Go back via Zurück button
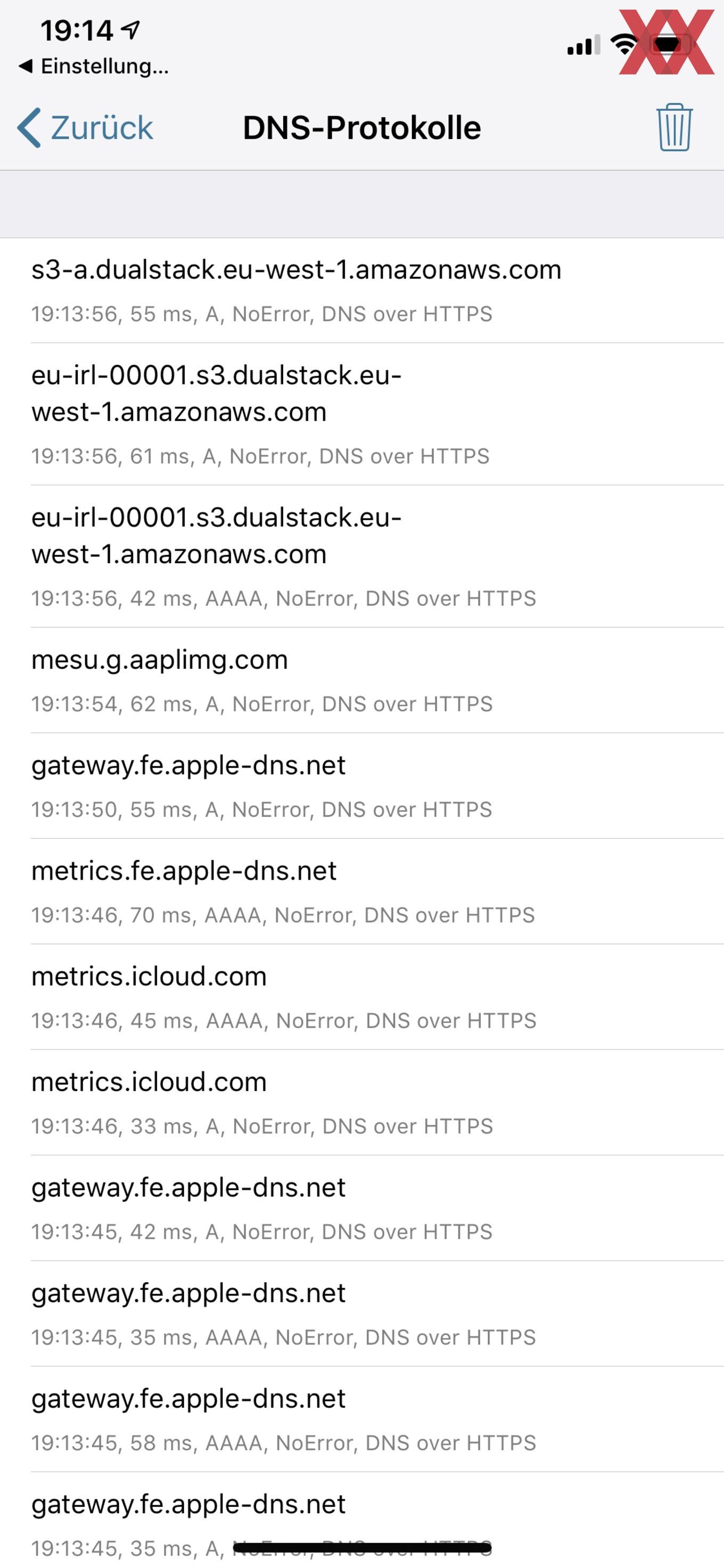Image resolution: width=724 pixels, height=1568 pixels. pyautogui.click(x=85, y=128)
